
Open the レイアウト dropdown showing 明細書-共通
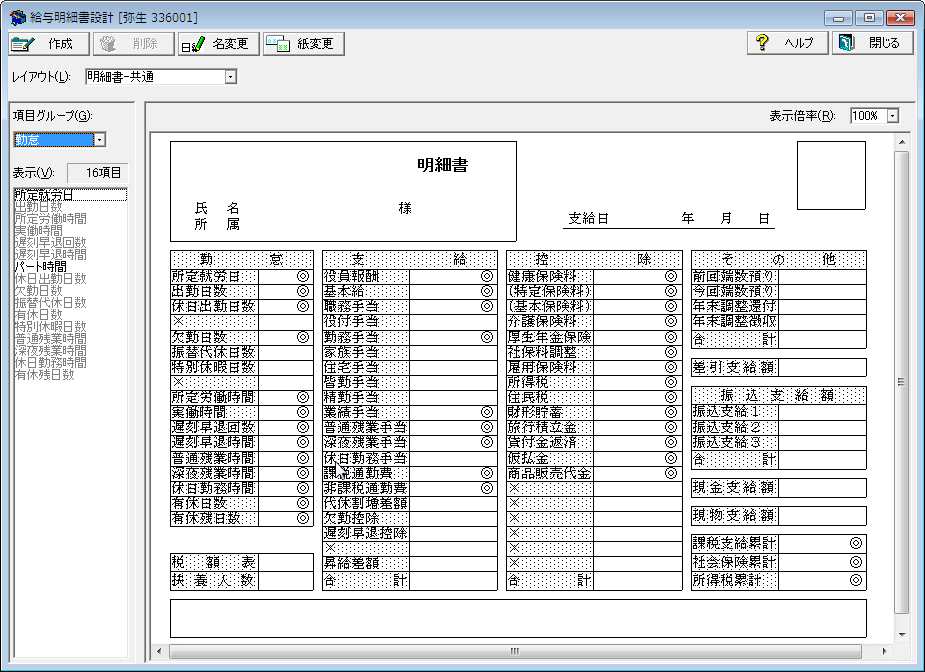tap(231, 76)
